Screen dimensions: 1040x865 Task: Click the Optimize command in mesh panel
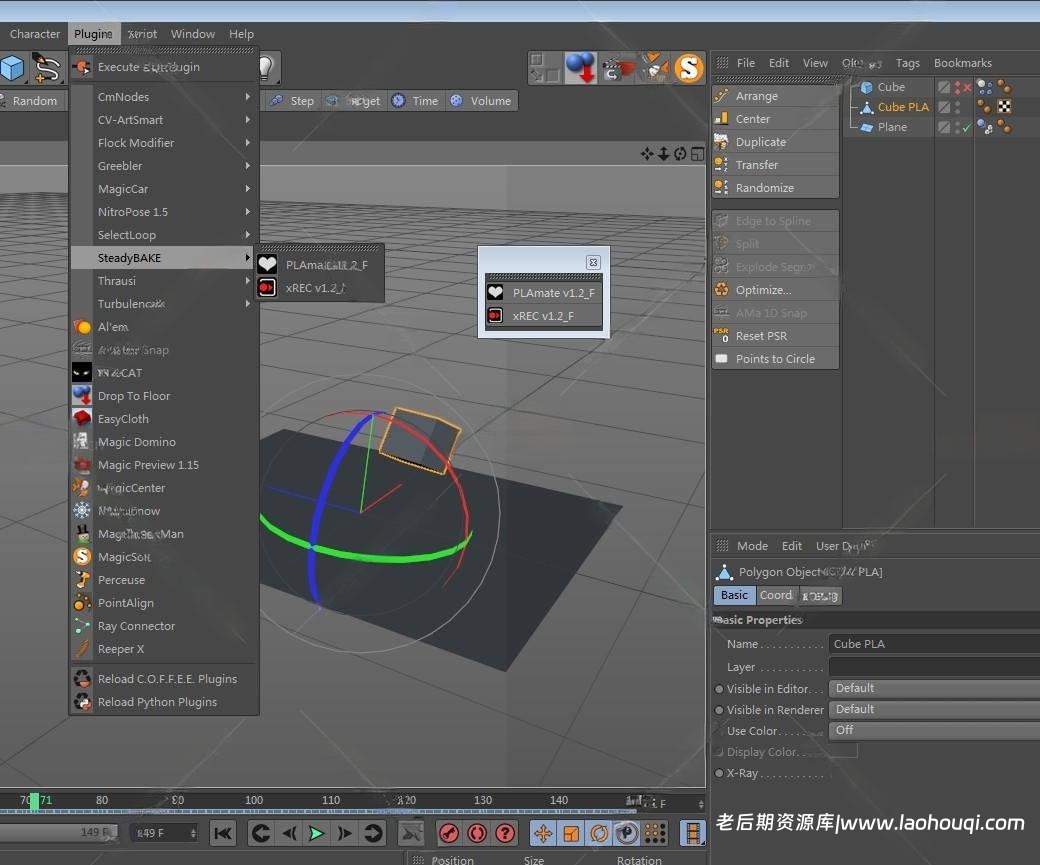tap(763, 290)
